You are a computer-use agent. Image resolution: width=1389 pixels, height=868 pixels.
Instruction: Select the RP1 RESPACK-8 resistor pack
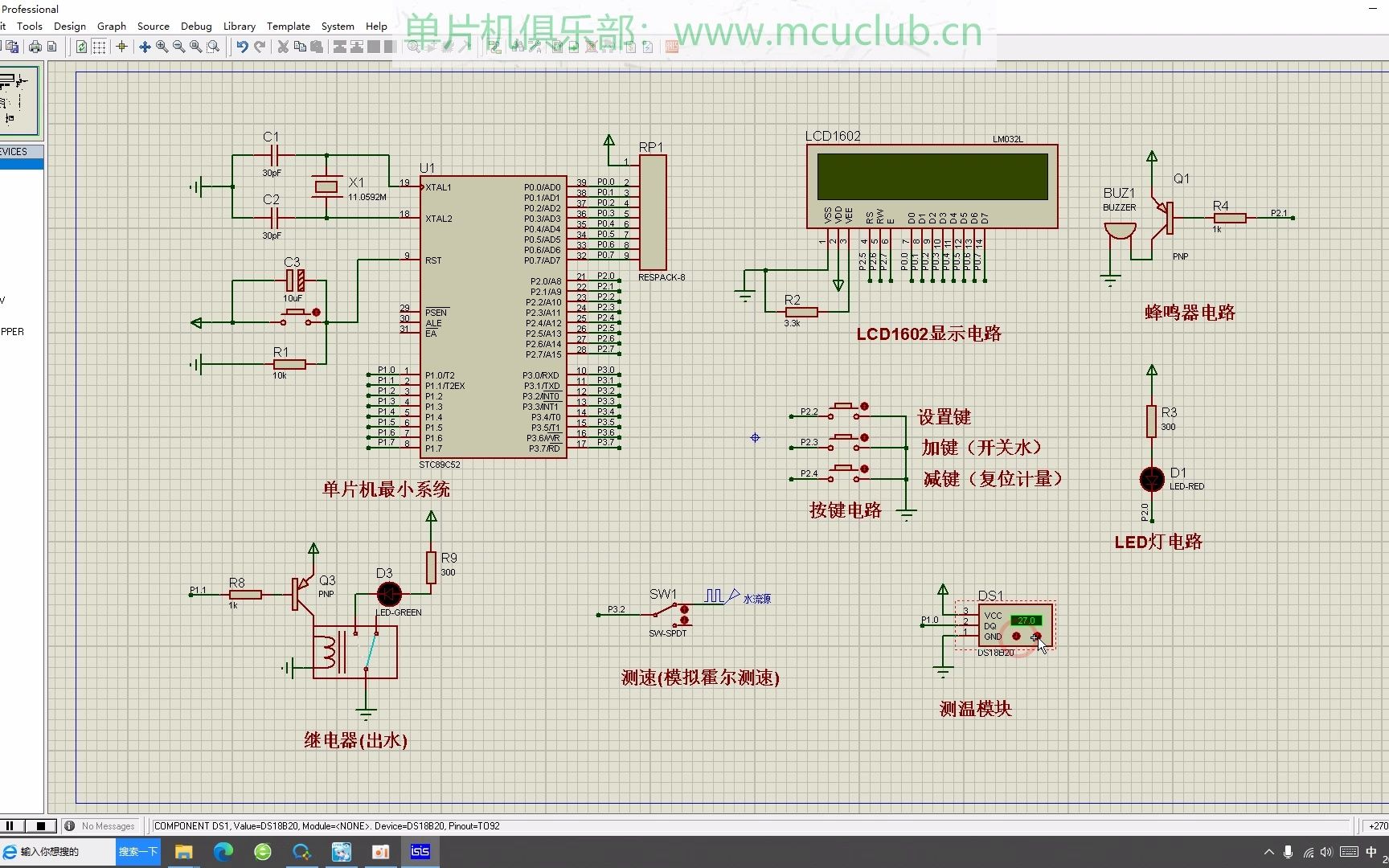pos(653,212)
